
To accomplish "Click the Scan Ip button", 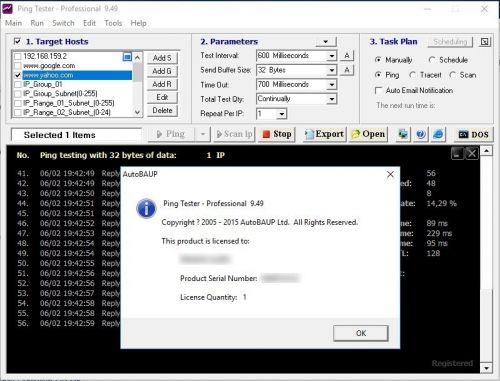I will (234, 134).
